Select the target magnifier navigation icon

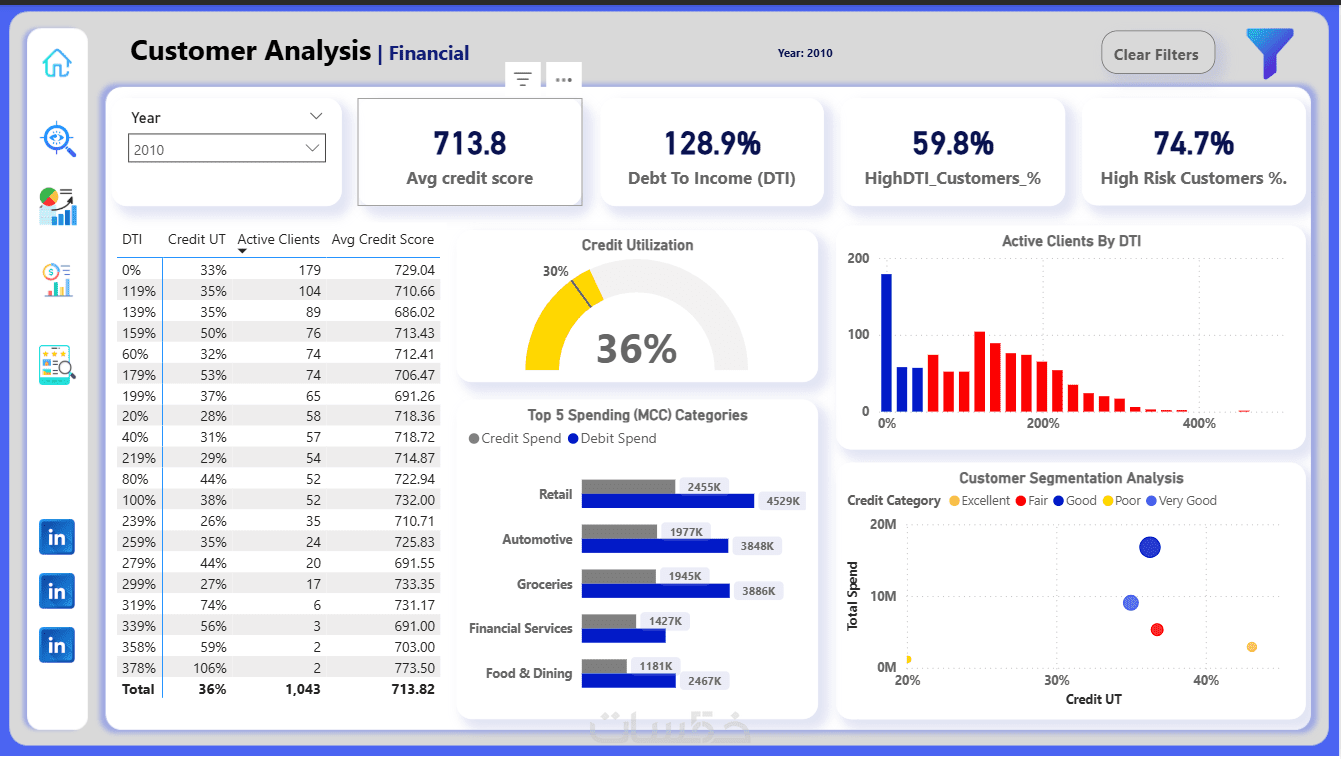(x=58, y=138)
